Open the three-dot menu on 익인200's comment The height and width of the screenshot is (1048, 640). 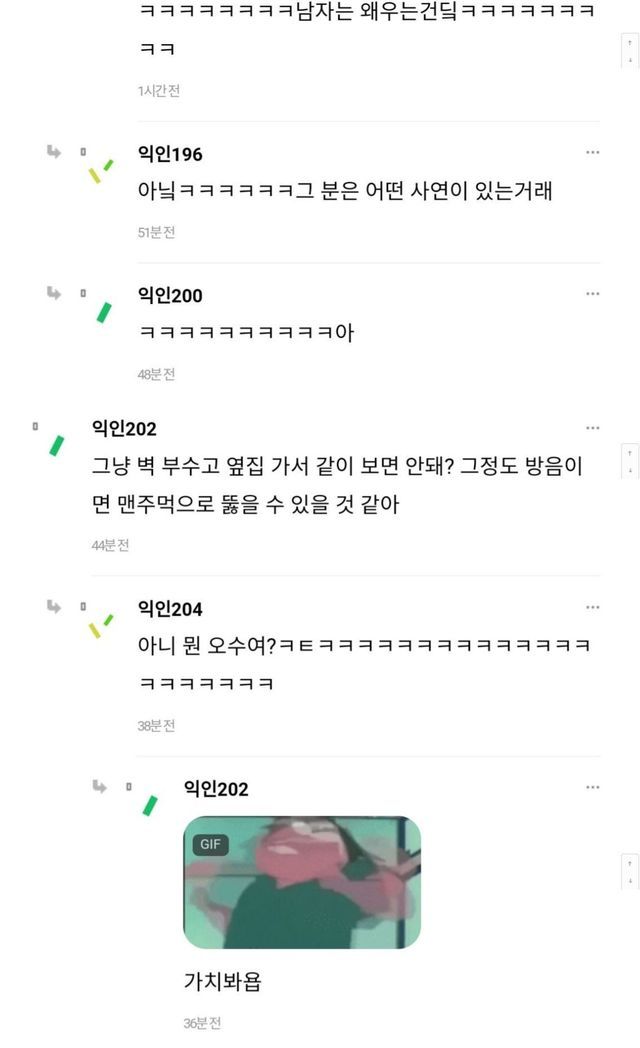coord(593,293)
